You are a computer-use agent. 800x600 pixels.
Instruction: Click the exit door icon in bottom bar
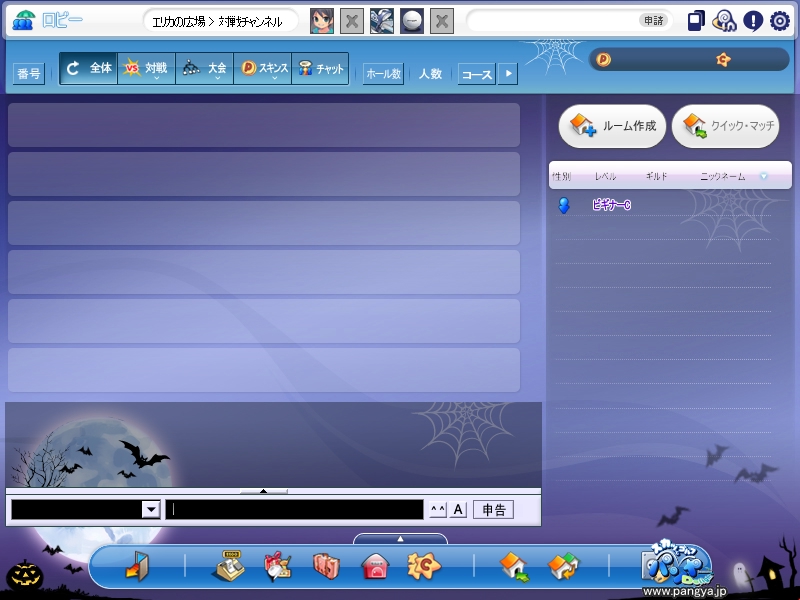pyautogui.click(x=137, y=566)
